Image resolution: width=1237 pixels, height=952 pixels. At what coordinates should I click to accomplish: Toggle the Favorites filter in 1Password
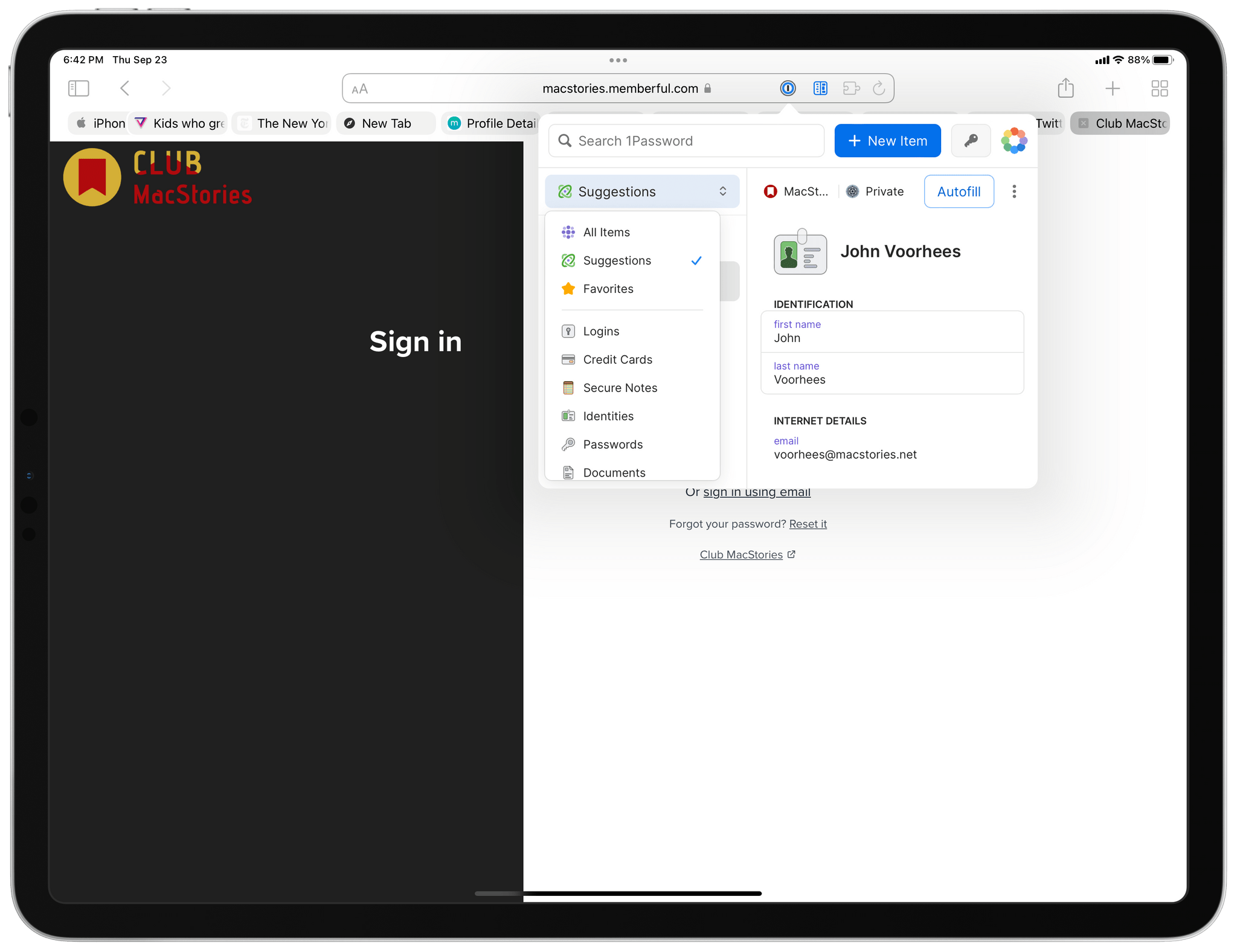tap(608, 289)
